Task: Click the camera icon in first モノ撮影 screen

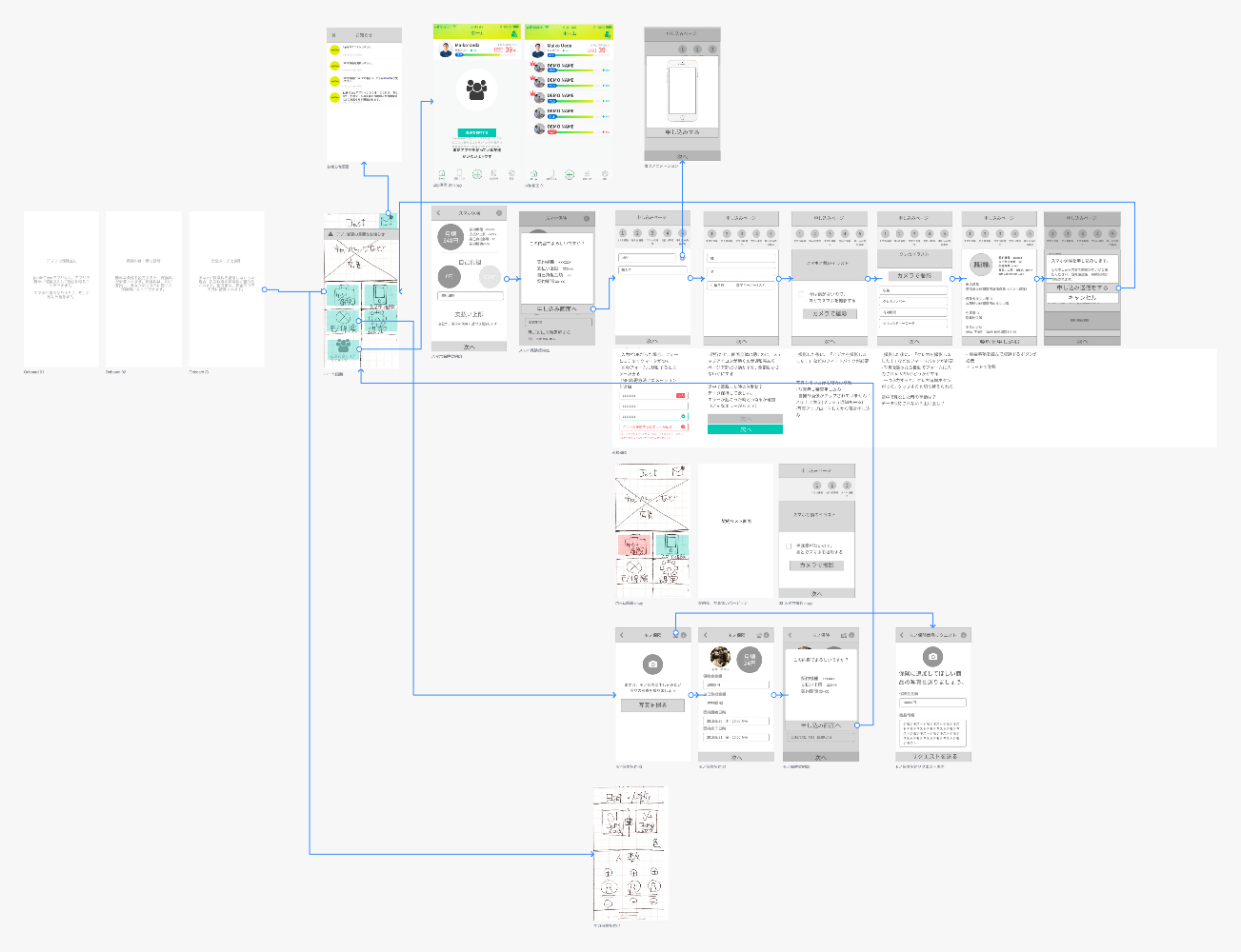Action: (652, 664)
